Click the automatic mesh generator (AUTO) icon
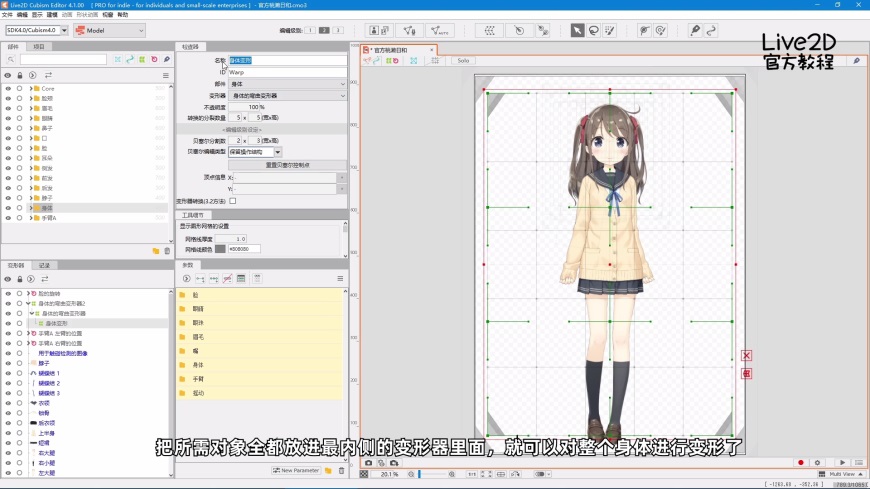Screen dimensions: 870x489 click(x=439, y=31)
